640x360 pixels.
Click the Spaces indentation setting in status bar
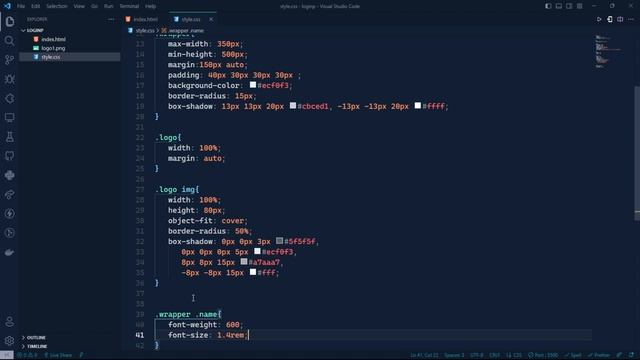coord(454,355)
